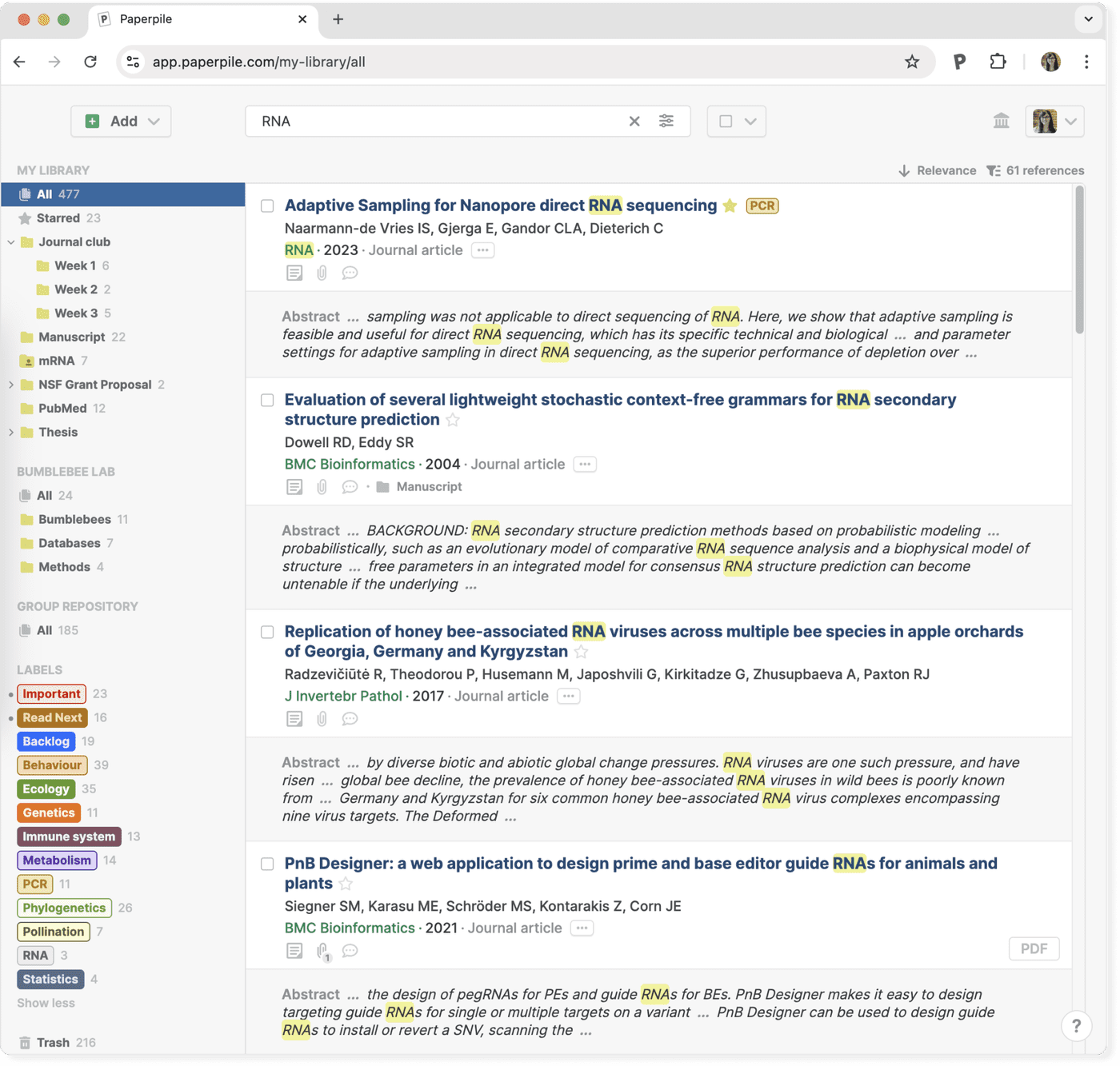Click the help question mark button
The image size is (1120, 1066).
coord(1076,1026)
